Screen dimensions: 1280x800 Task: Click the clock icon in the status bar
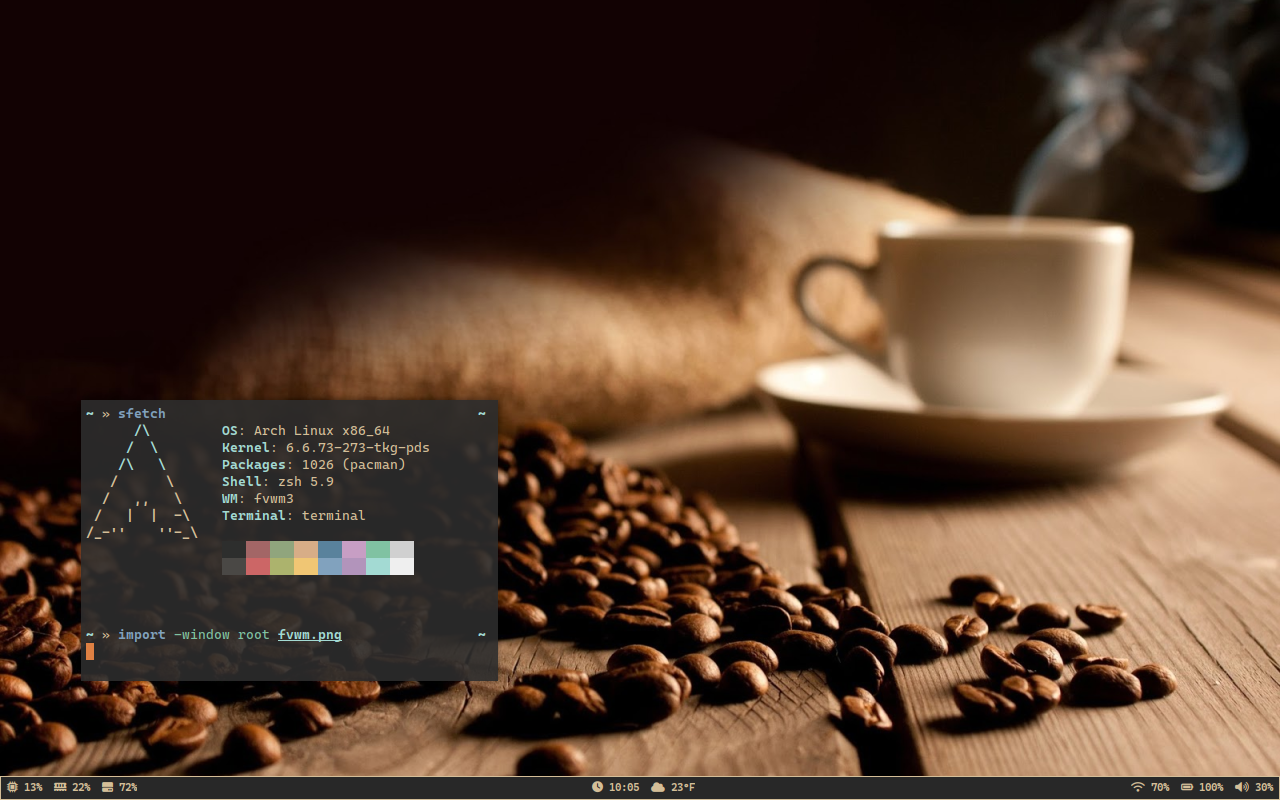click(598, 787)
